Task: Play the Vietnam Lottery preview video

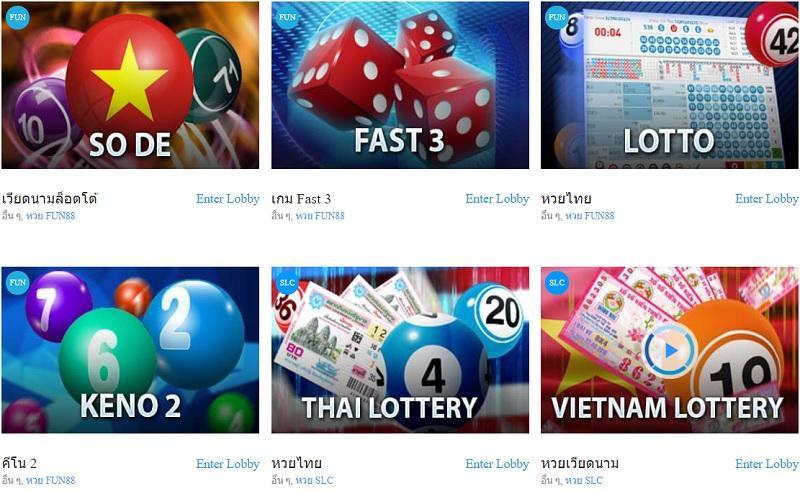Action: [x=669, y=350]
